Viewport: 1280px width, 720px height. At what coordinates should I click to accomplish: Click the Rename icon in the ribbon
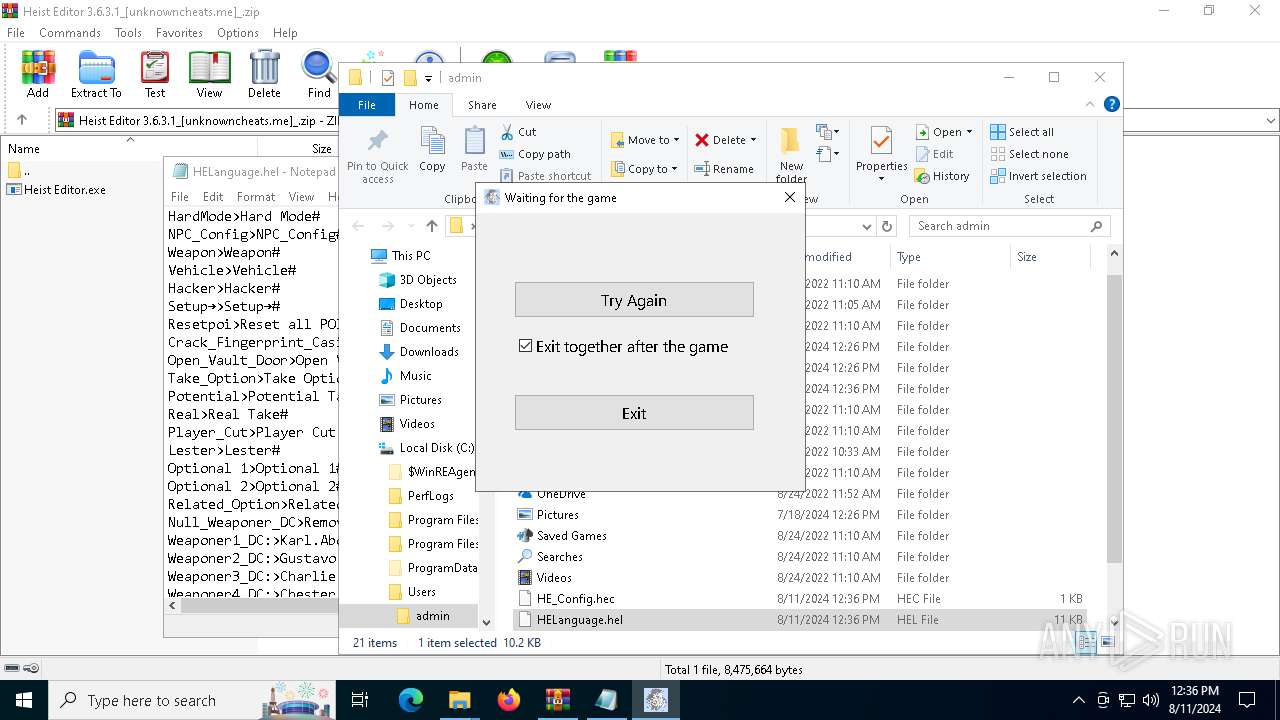(x=724, y=169)
